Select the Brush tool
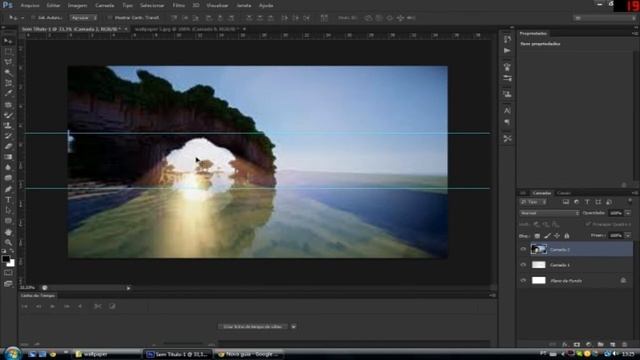This screenshot has height=360, width=640. (x=8, y=115)
